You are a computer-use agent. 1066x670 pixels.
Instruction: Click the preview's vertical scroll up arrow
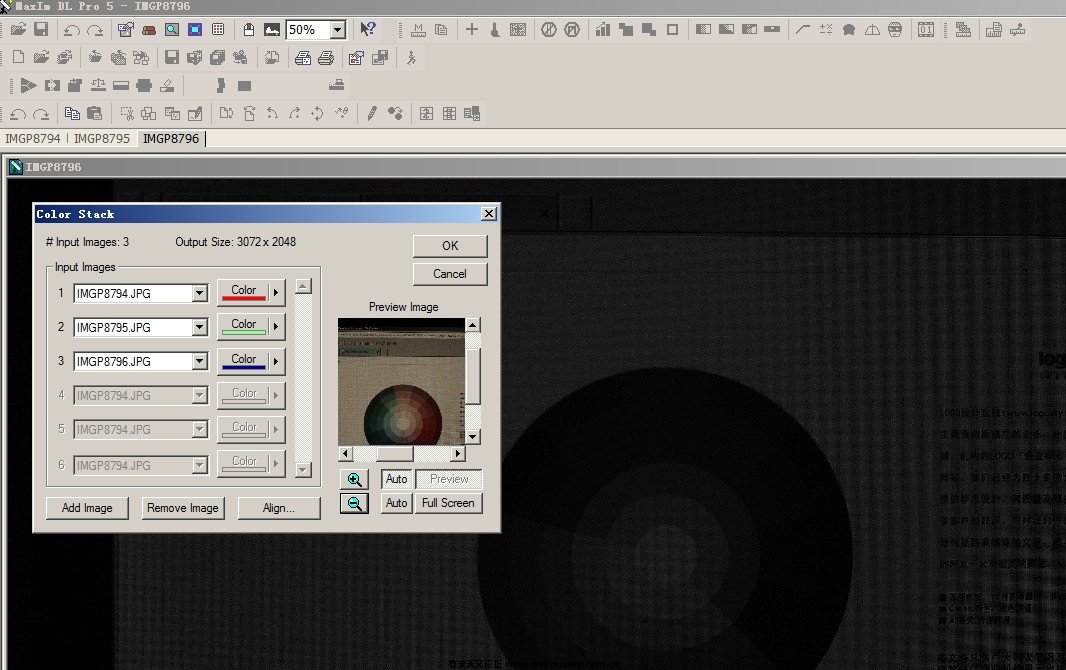[x=472, y=325]
